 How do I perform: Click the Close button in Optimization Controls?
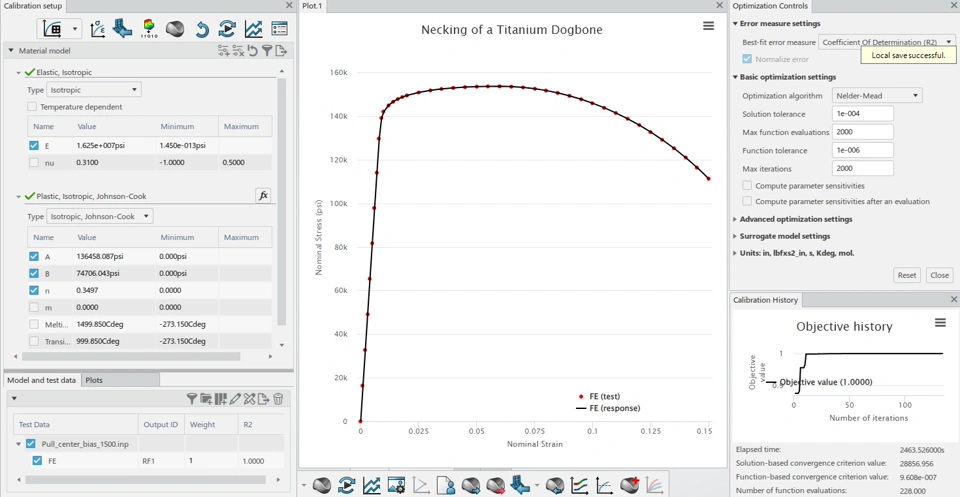tap(939, 275)
